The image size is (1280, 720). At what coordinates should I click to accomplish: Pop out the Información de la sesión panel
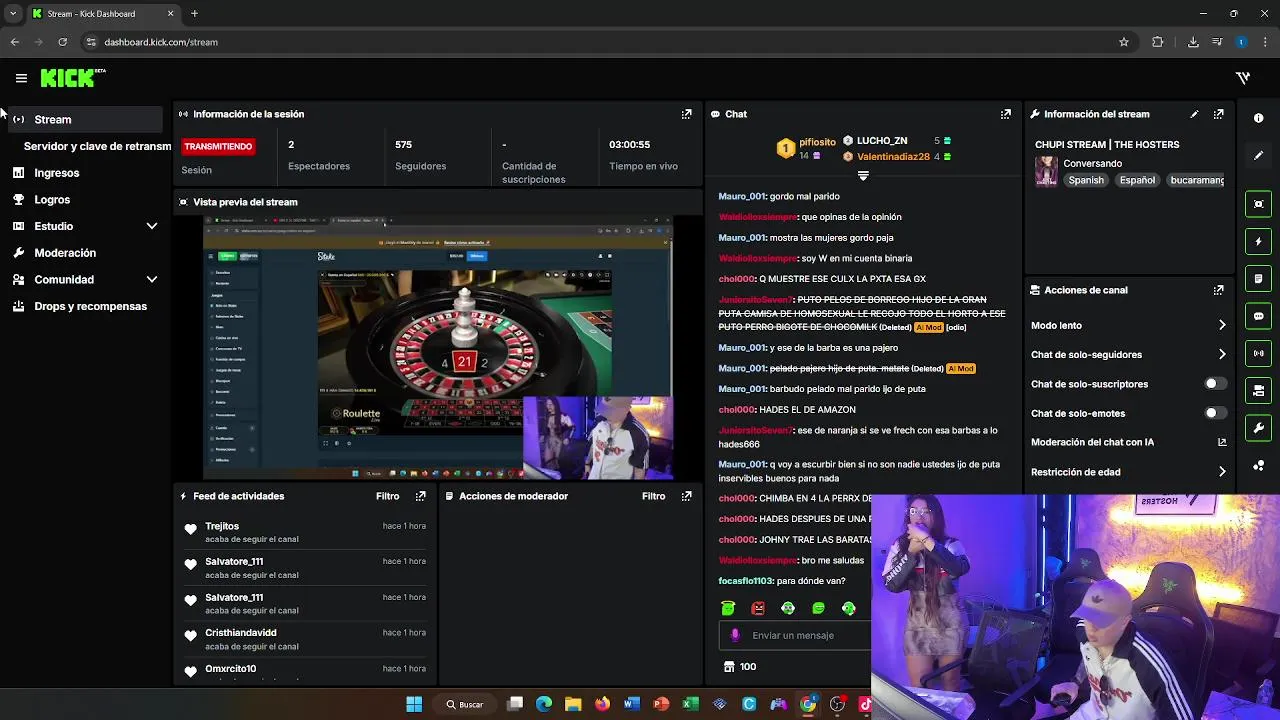[686, 114]
